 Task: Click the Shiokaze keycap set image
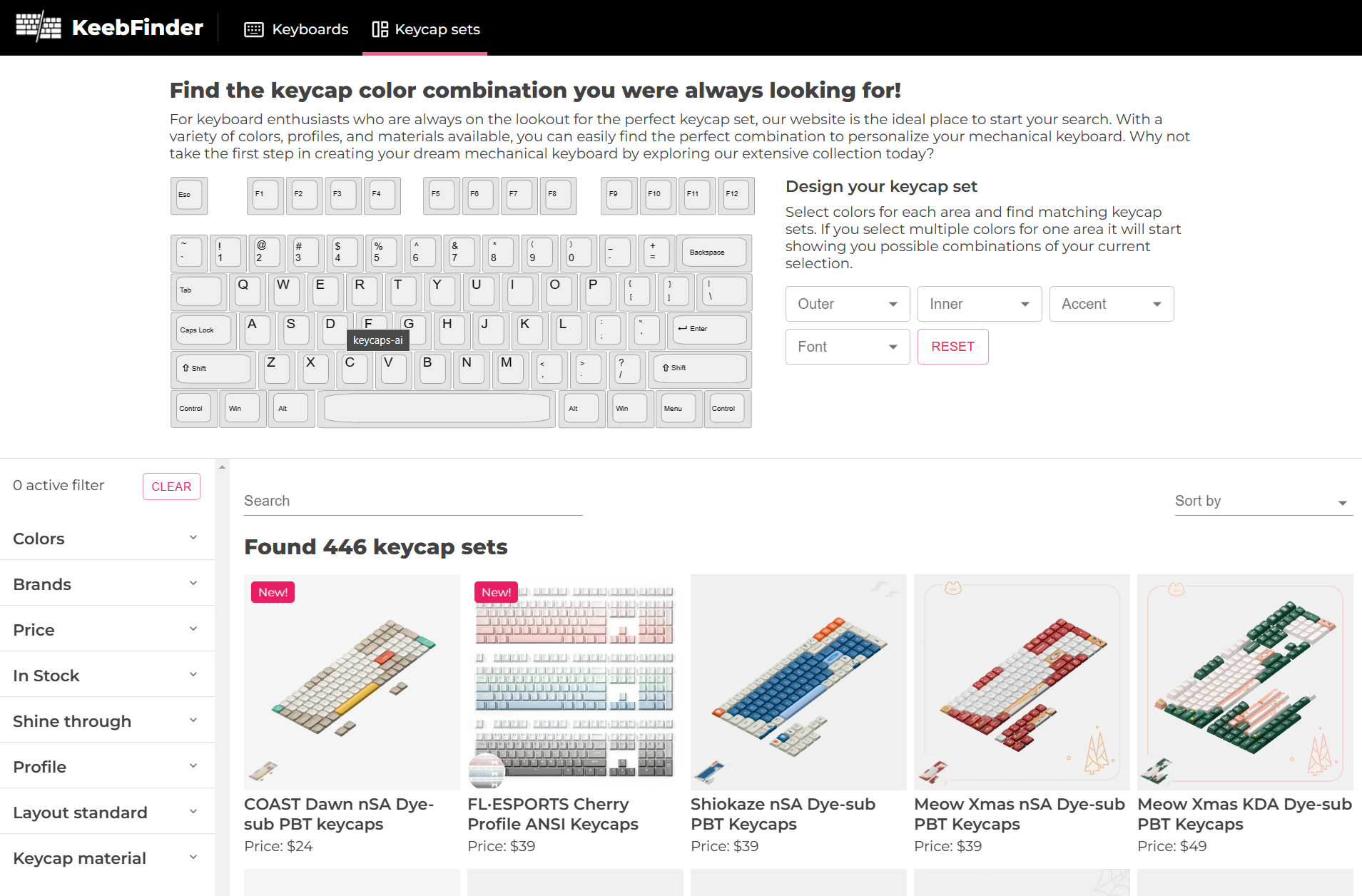798,682
